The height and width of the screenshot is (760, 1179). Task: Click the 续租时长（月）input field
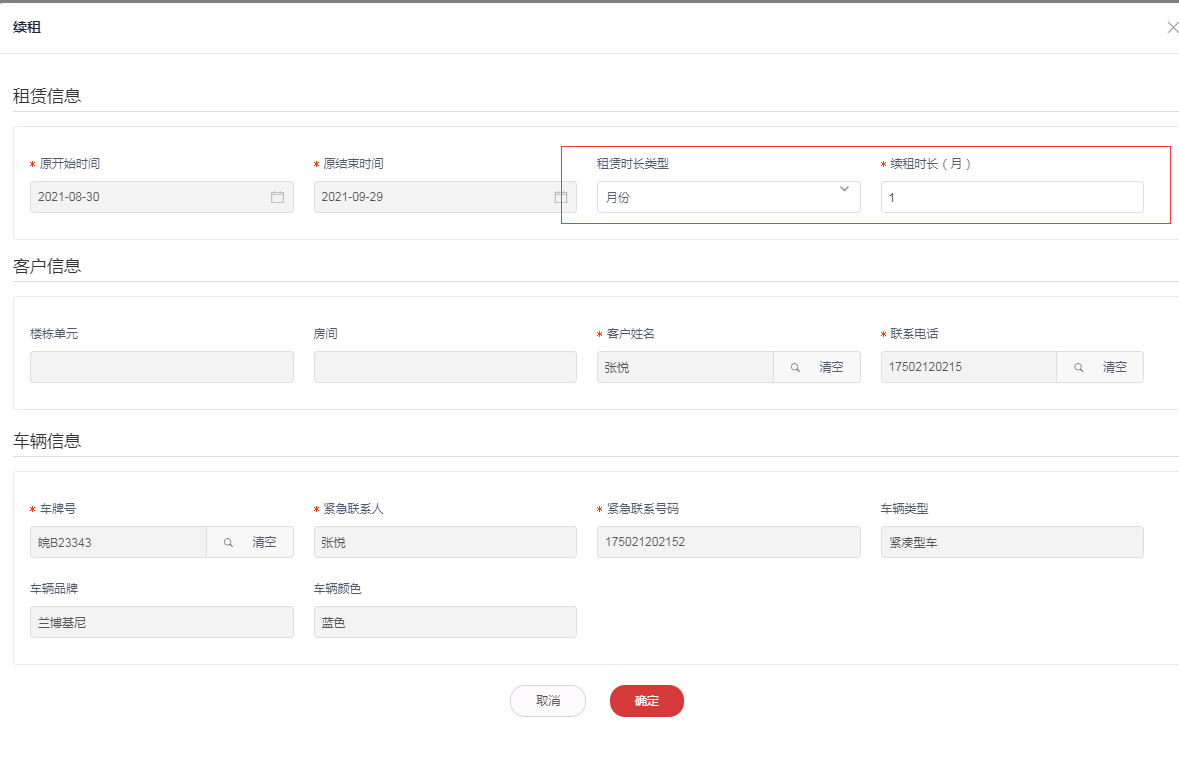pyautogui.click(x=1011, y=197)
